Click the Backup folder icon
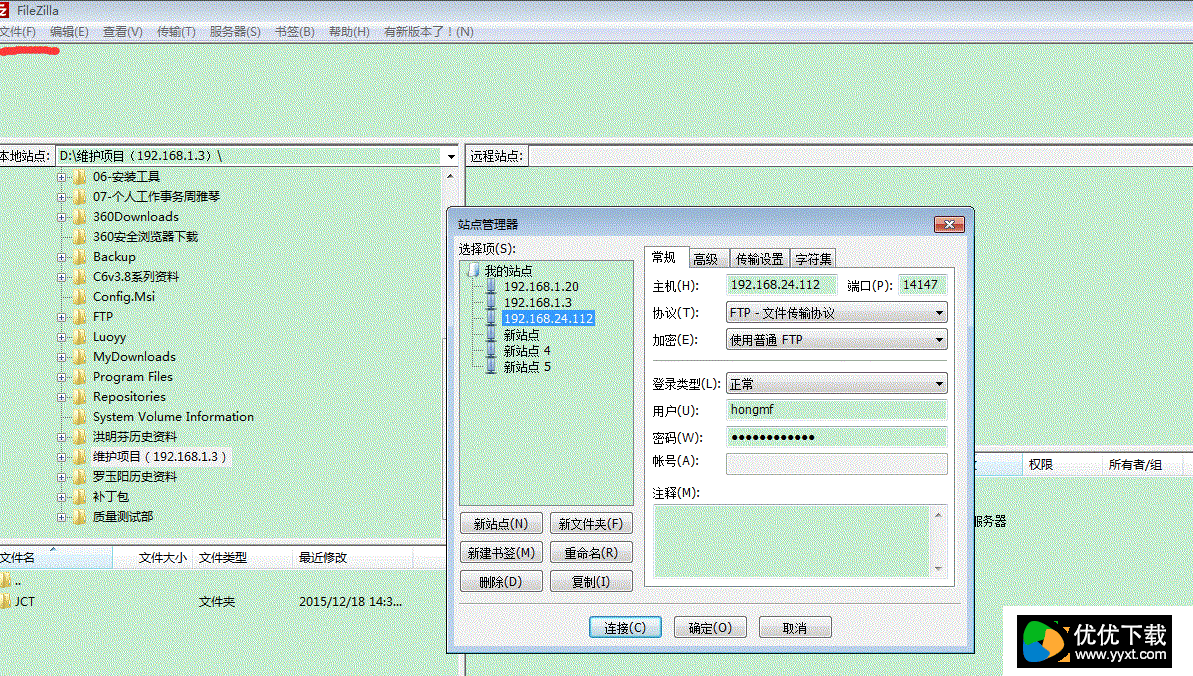 [79, 257]
